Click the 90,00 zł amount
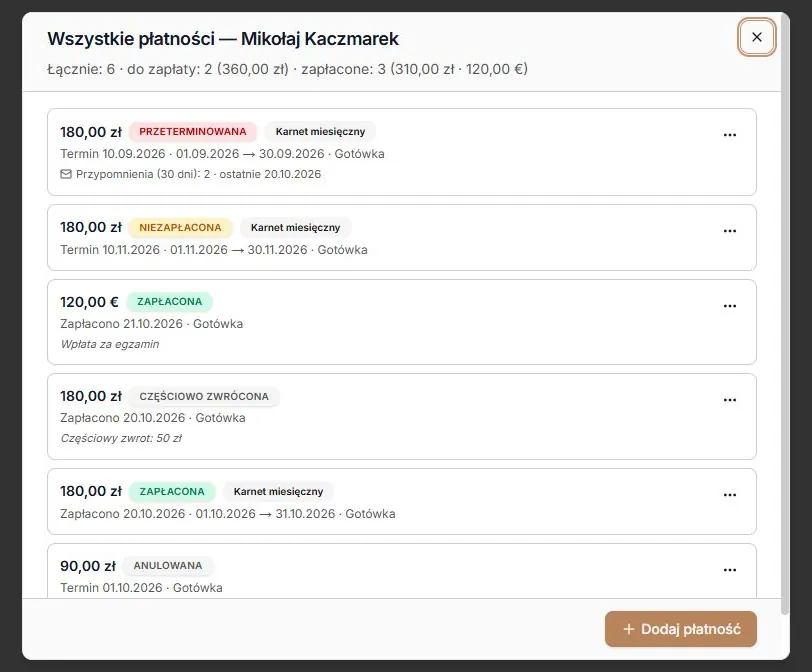 [88, 566]
